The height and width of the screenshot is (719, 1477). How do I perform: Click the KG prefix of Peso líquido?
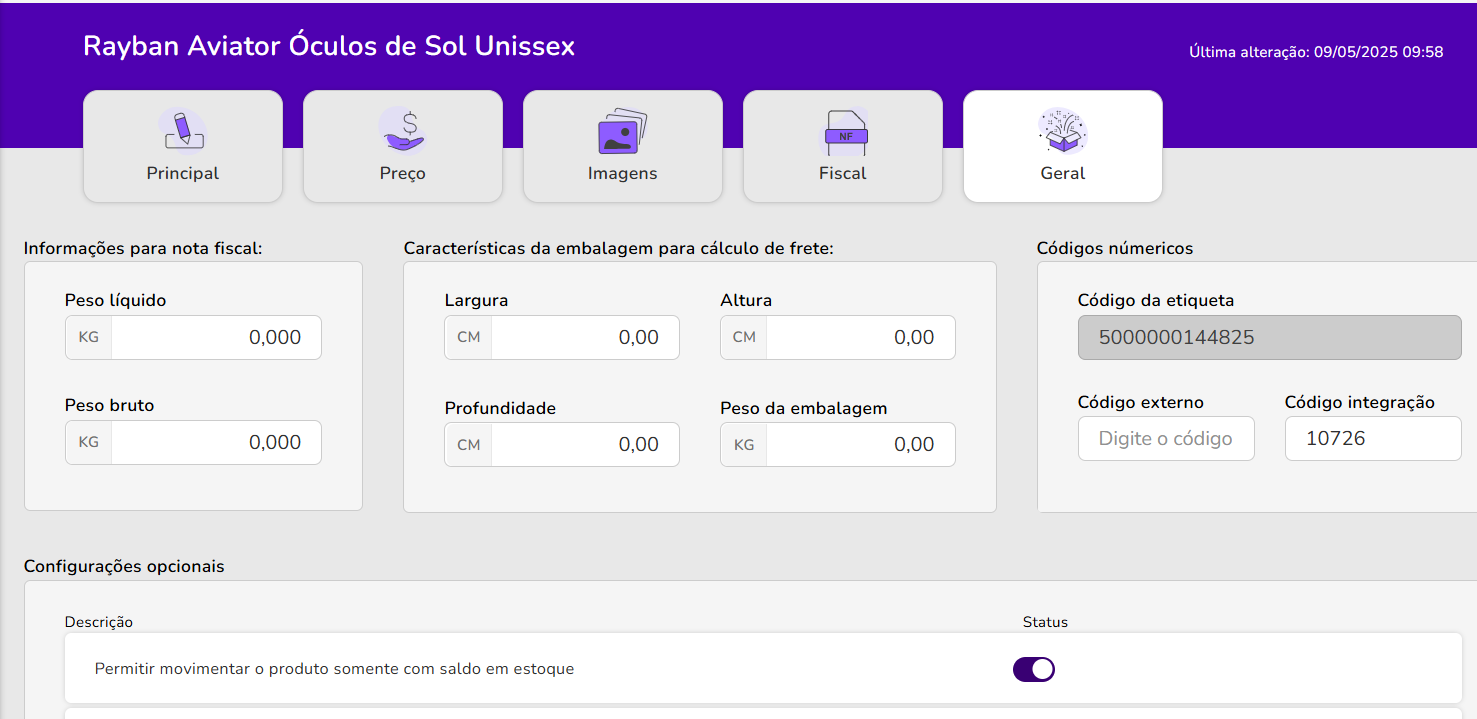[89, 338]
